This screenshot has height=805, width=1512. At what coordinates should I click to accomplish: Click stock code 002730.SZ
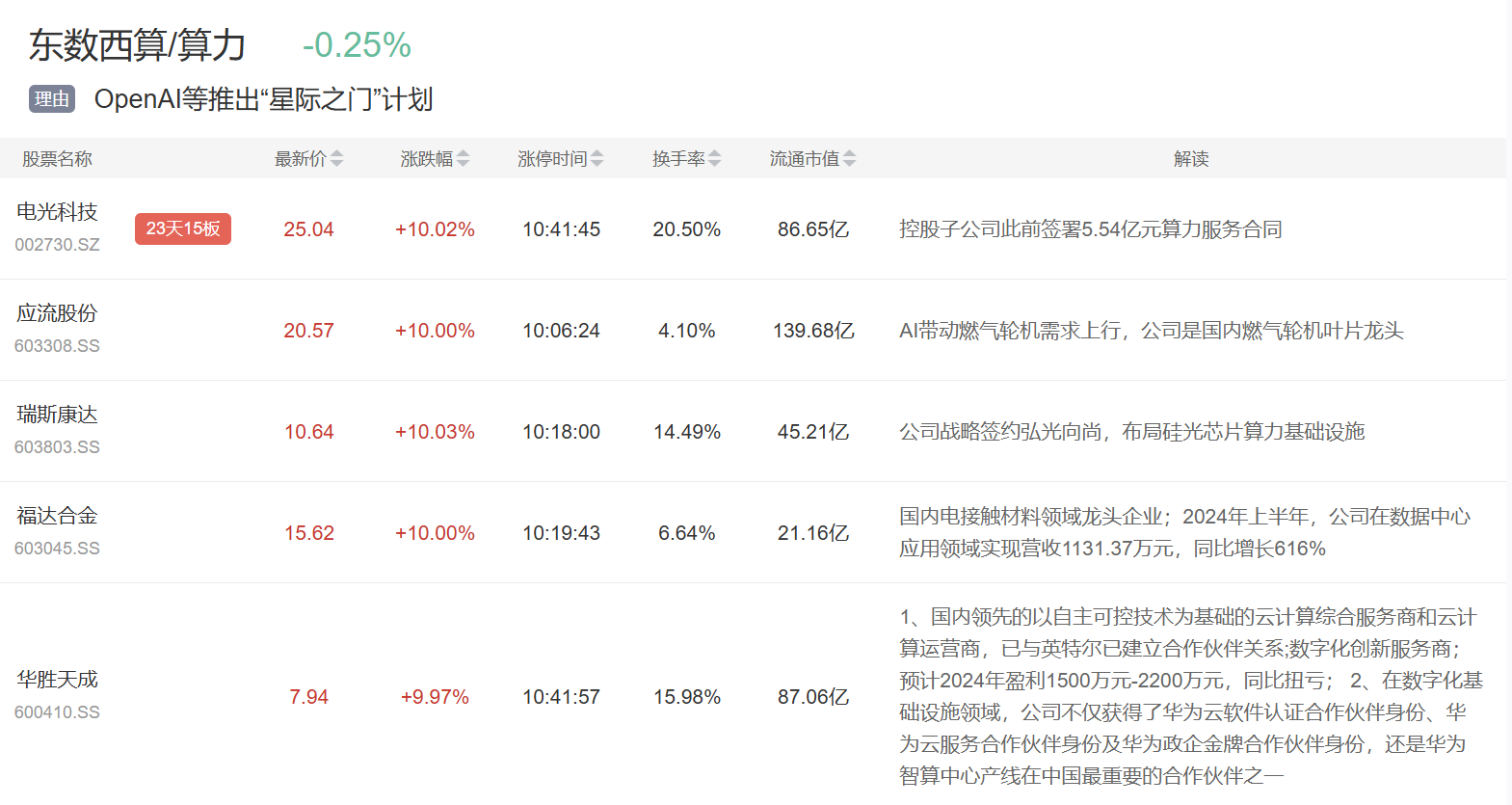coord(57,245)
